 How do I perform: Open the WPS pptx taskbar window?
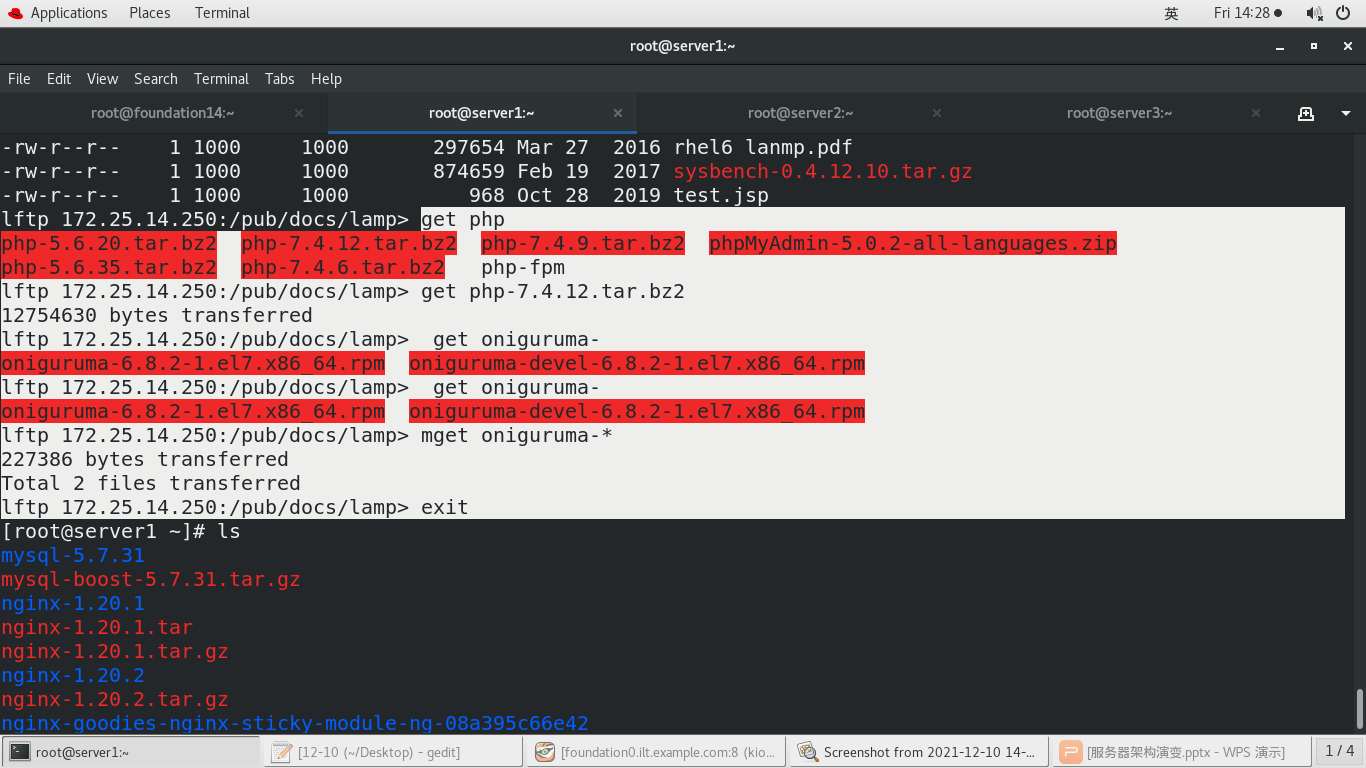coord(1181,751)
